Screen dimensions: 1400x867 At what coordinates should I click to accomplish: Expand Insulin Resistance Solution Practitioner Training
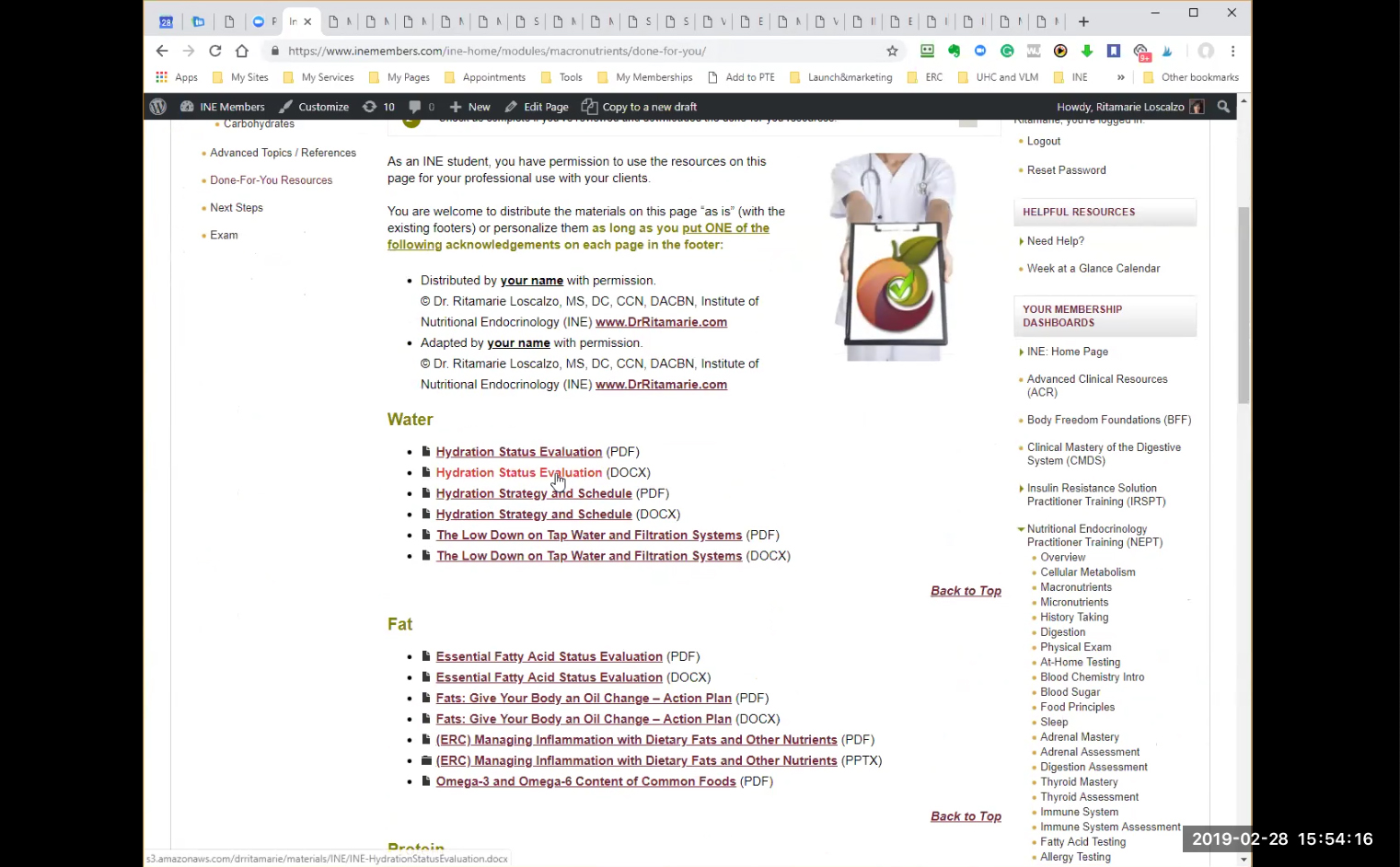pos(1021,489)
